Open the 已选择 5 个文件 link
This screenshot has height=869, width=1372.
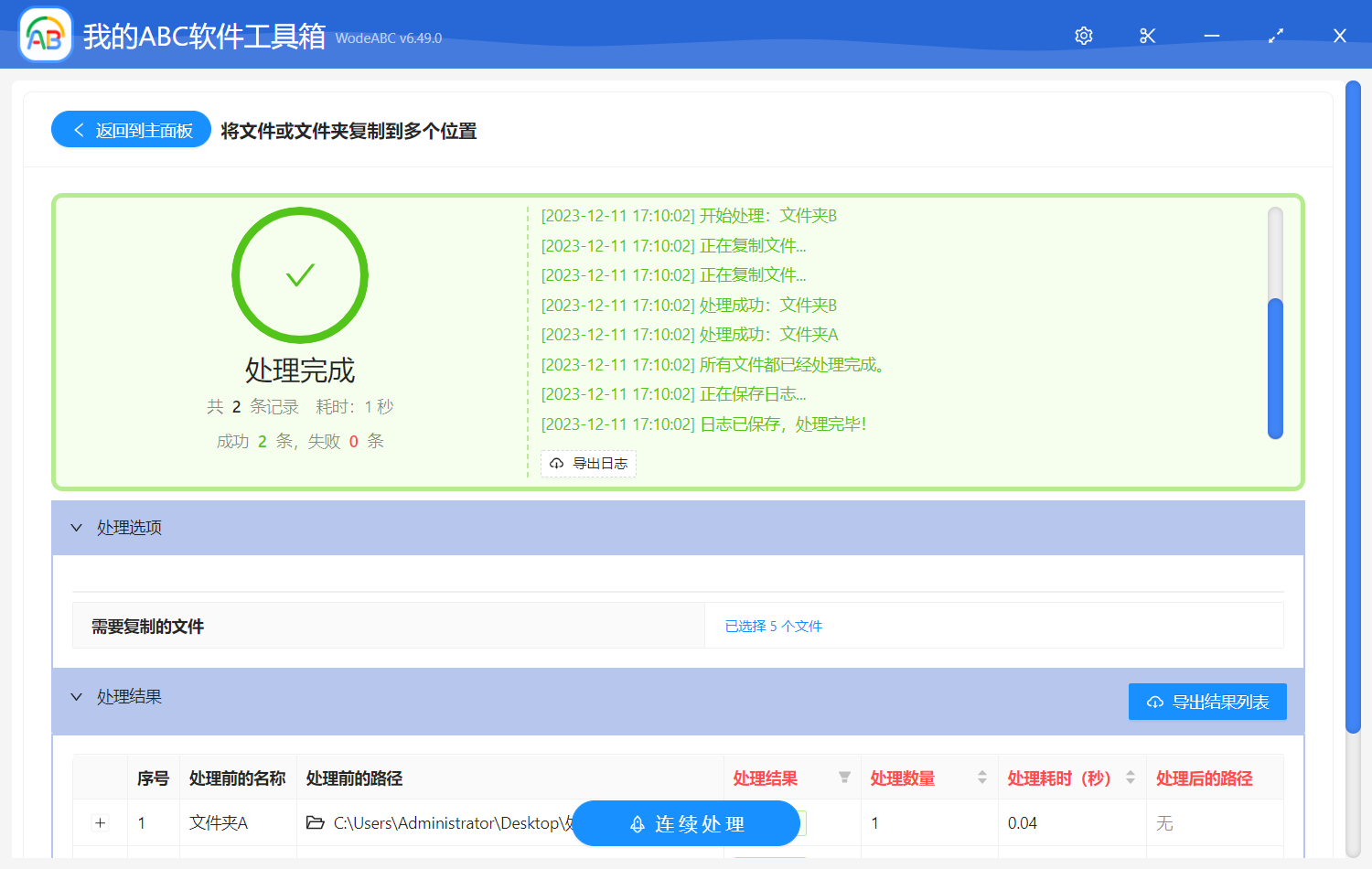click(x=773, y=626)
